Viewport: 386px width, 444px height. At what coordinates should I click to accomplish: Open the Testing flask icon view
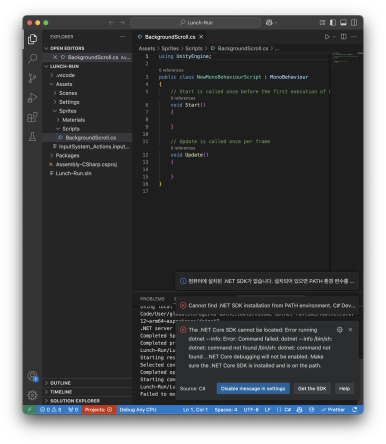pyautogui.click(x=32, y=136)
